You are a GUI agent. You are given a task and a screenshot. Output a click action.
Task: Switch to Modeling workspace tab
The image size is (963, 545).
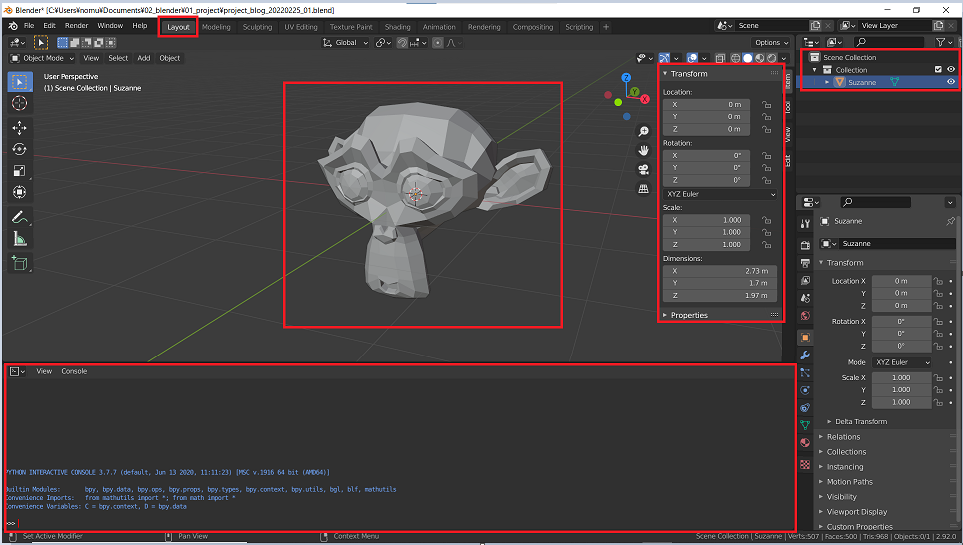click(x=216, y=27)
